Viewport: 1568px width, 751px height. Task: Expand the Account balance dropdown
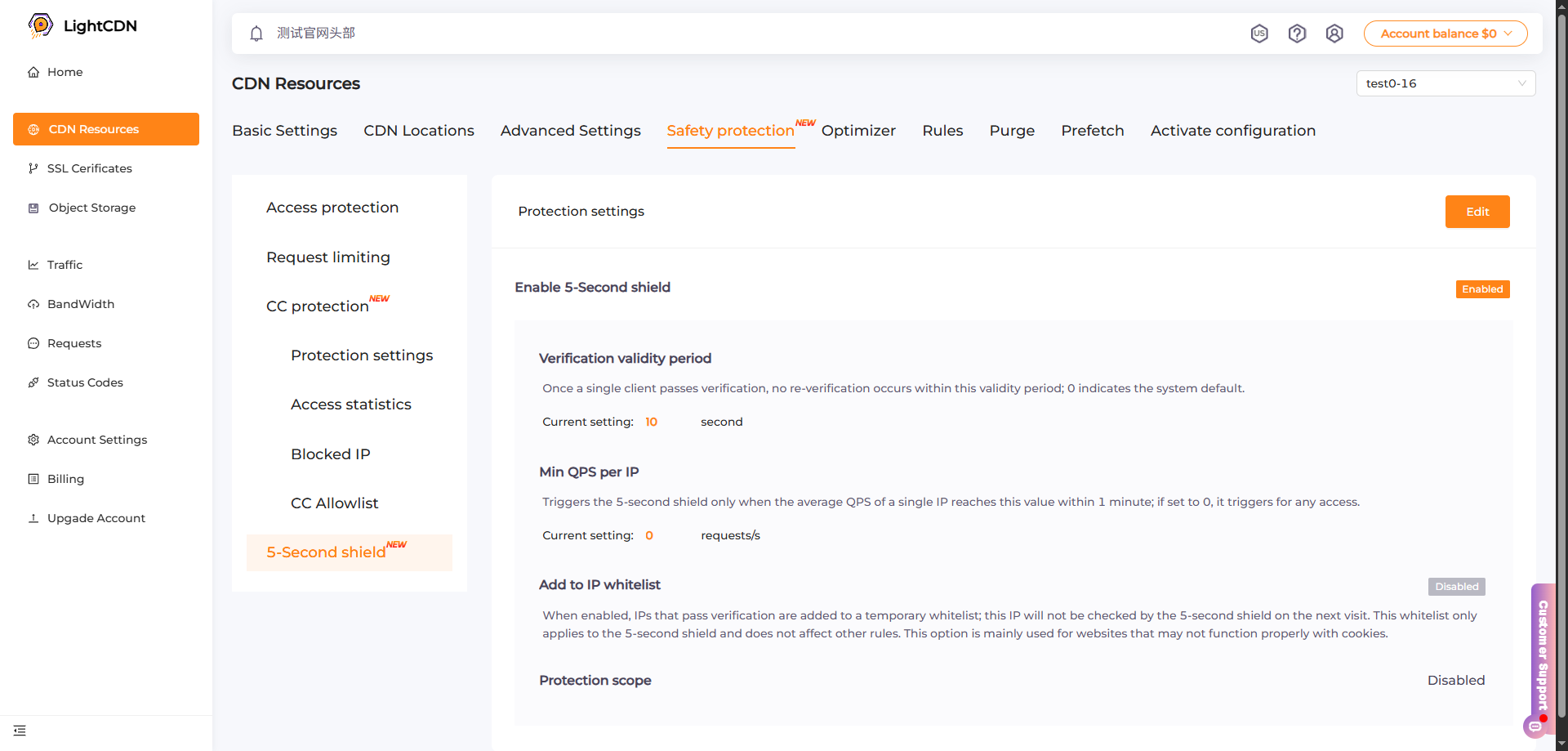1445,34
